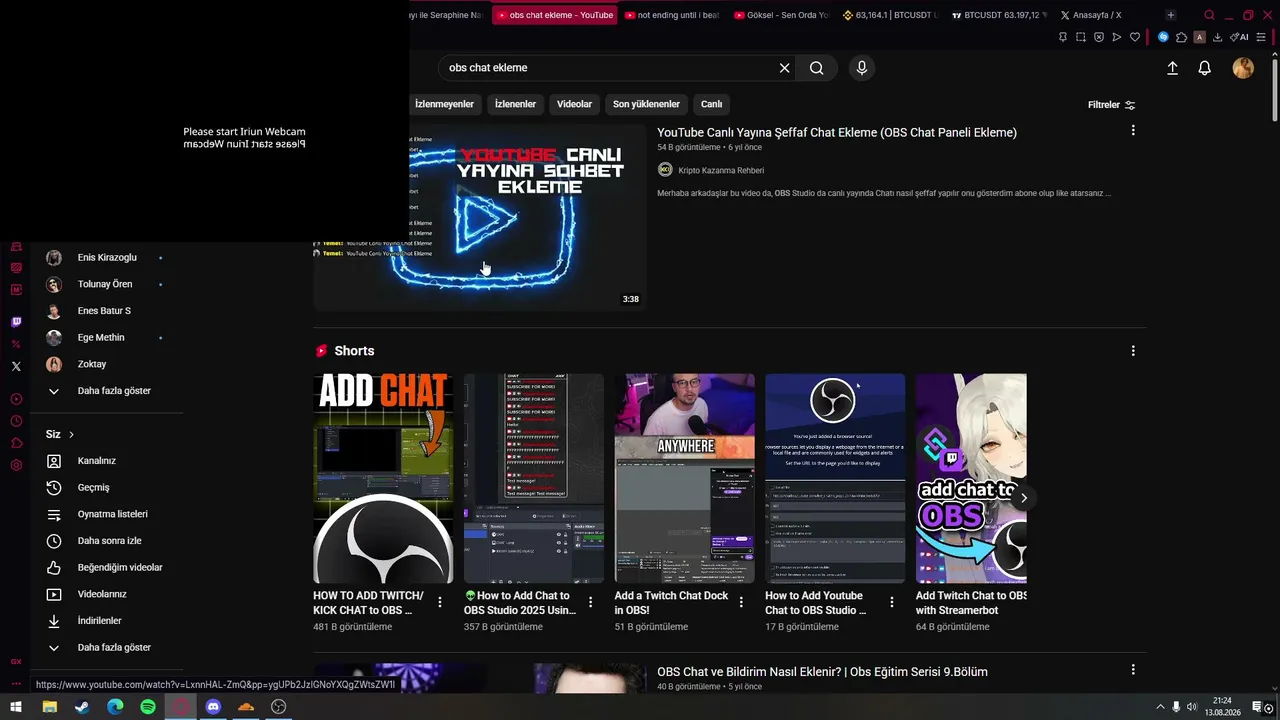Open the easy setup sliders icon

click(1261, 37)
